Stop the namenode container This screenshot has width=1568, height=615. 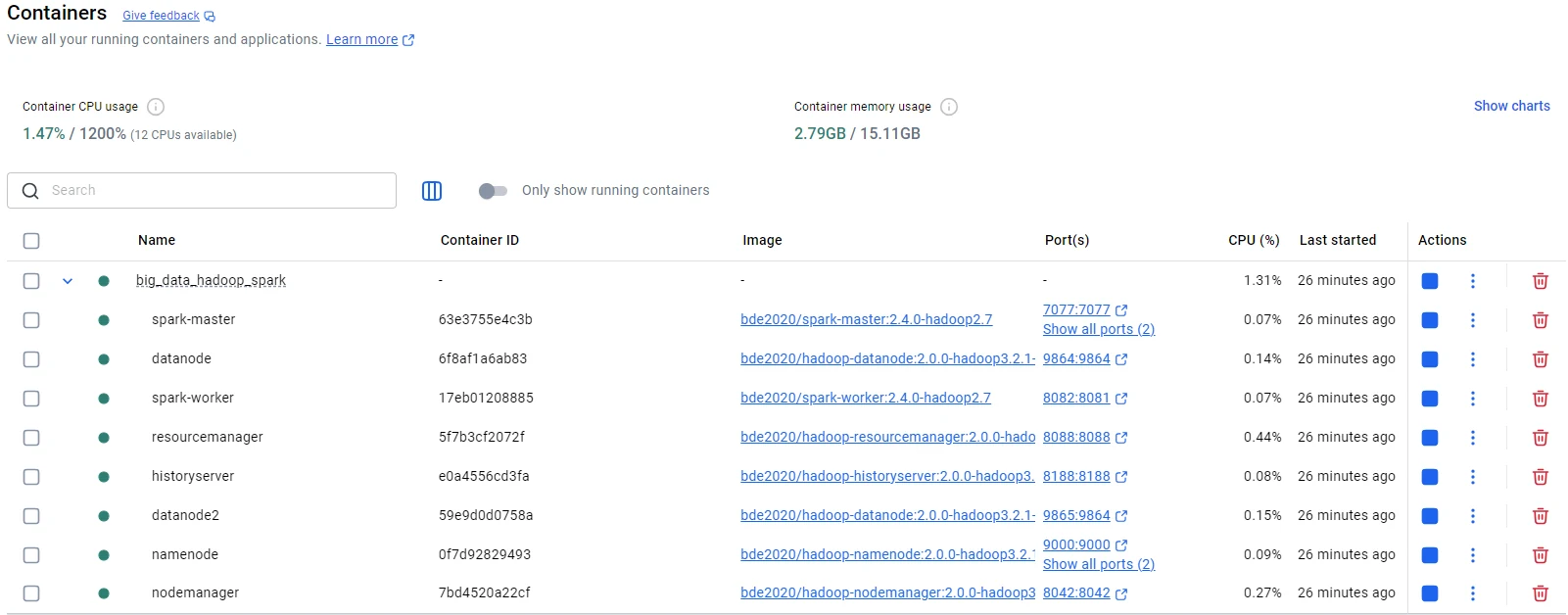[1430, 555]
